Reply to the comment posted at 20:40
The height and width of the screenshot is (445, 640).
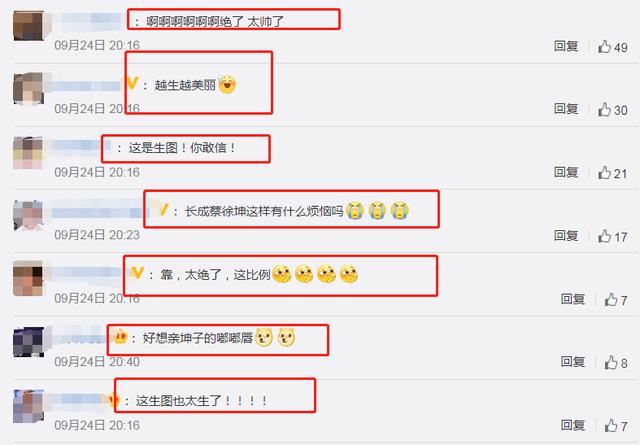coord(572,362)
